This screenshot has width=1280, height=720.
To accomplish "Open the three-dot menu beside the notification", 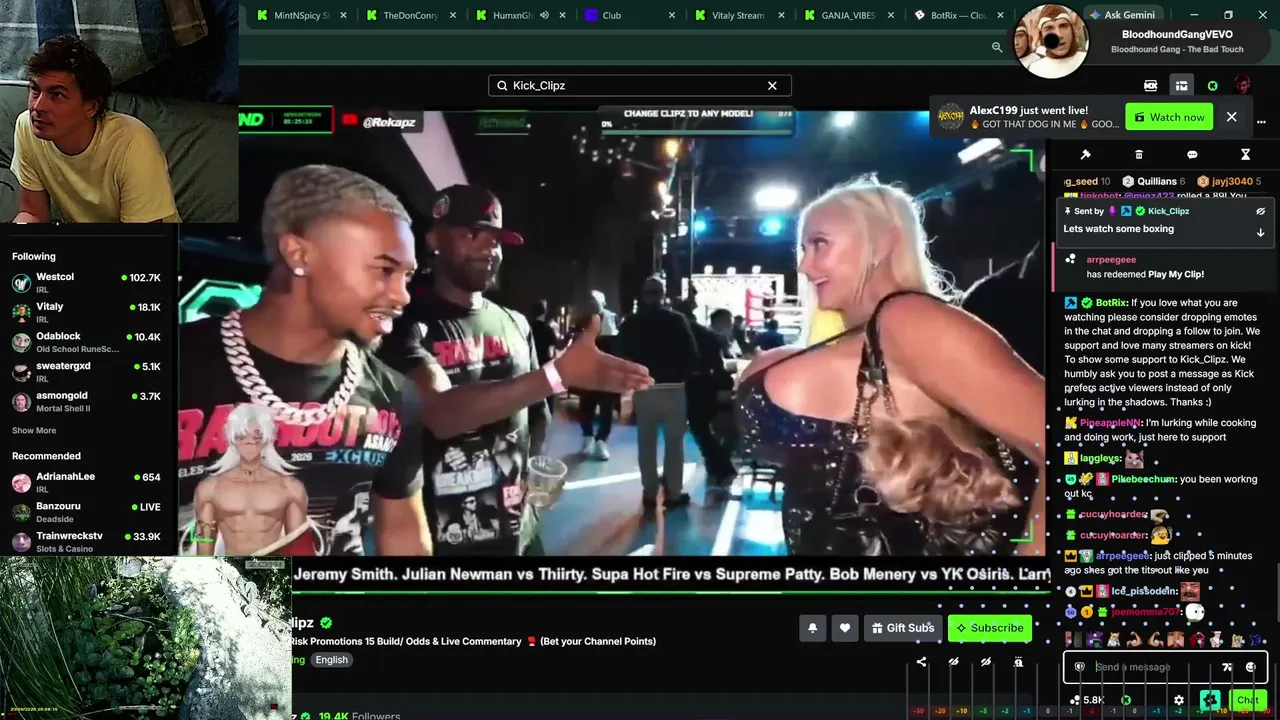I will [x=1261, y=122].
